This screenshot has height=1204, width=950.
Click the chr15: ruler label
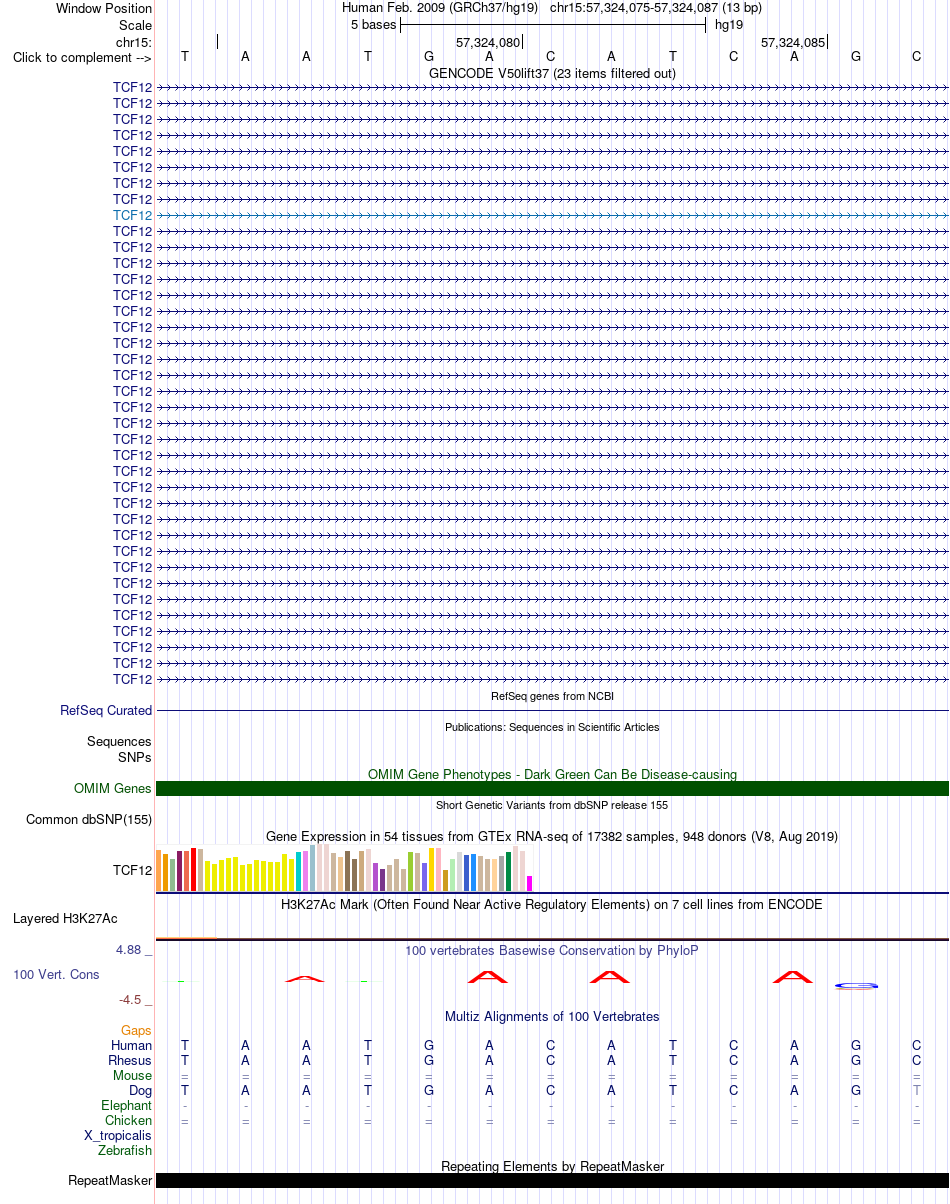(x=134, y=42)
